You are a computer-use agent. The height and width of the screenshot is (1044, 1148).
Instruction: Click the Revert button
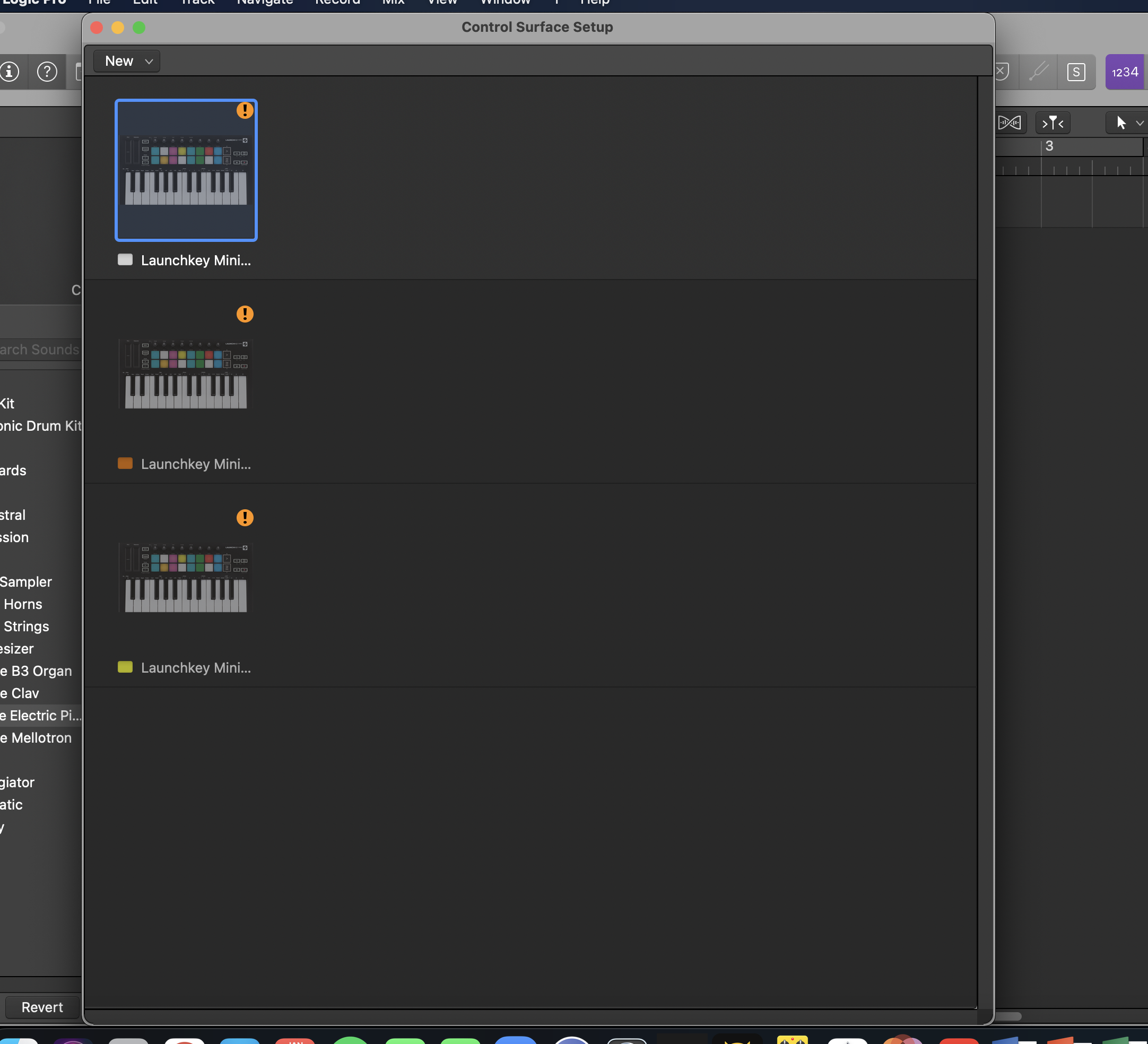[42, 1007]
